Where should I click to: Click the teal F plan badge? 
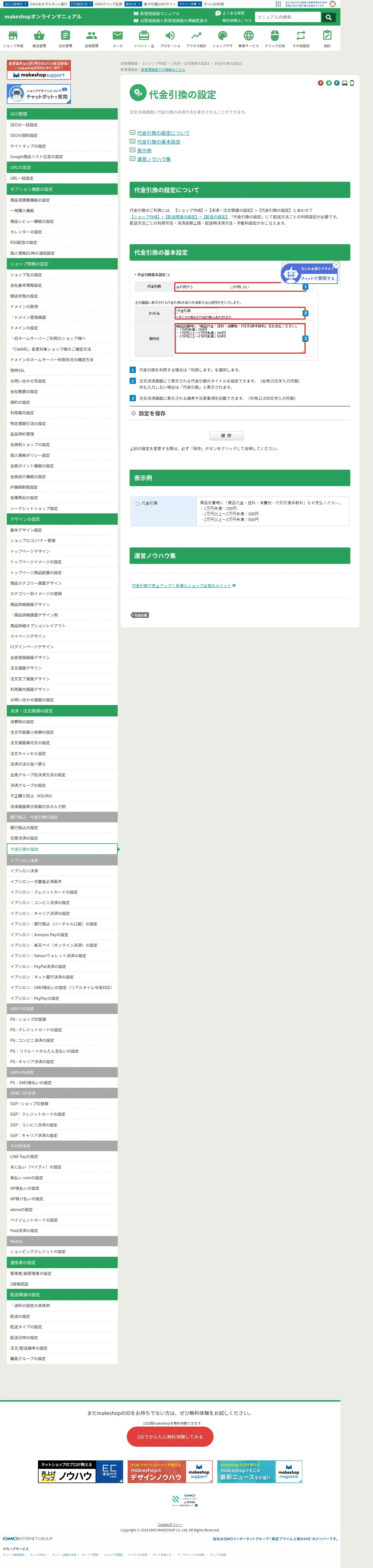tap(336, 83)
